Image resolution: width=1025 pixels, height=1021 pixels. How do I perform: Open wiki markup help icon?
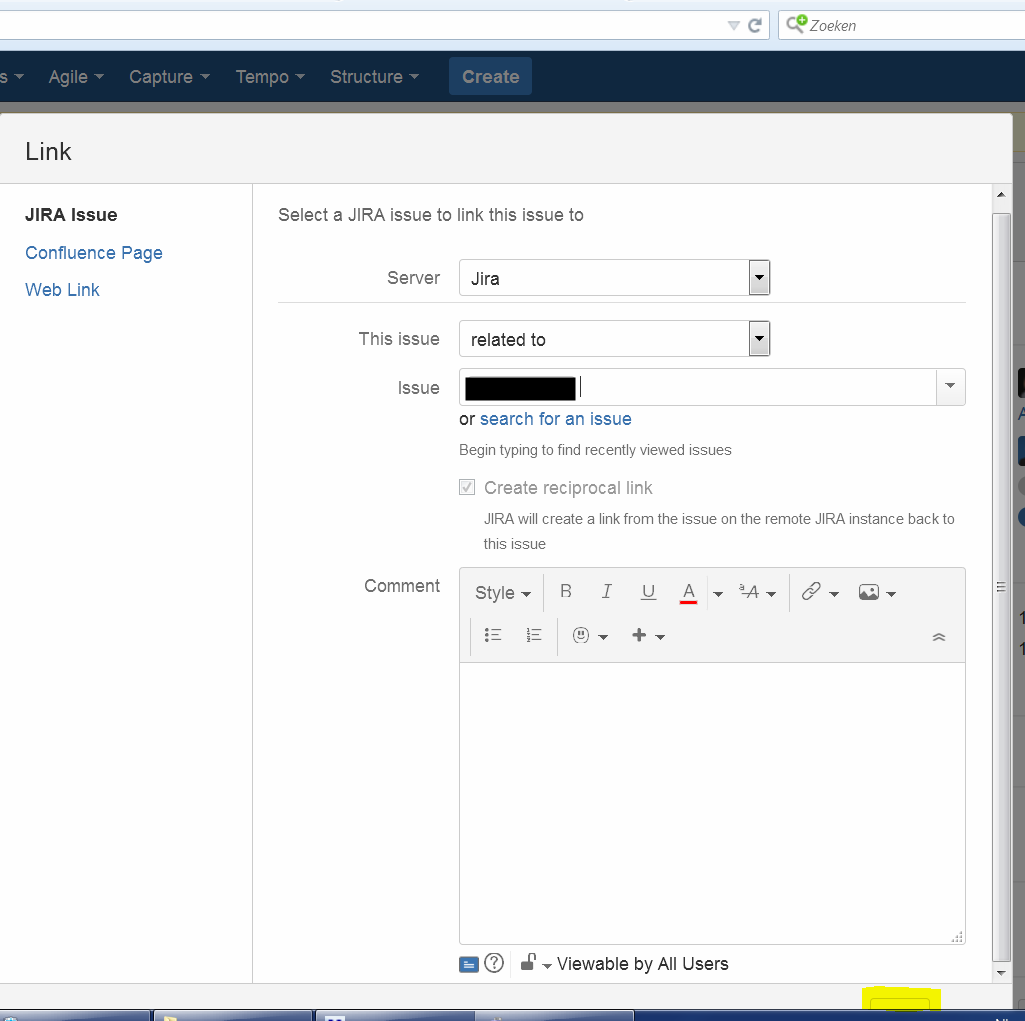tap(494, 963)
